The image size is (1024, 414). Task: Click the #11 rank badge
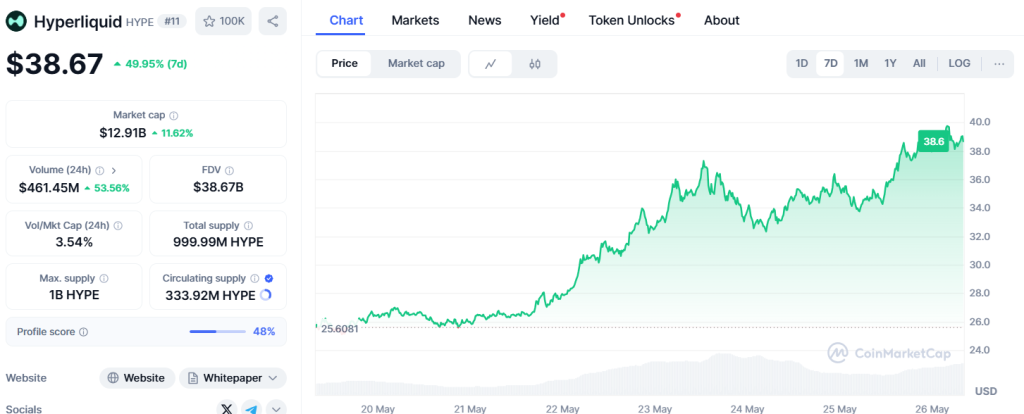click(x=172, y=22)
